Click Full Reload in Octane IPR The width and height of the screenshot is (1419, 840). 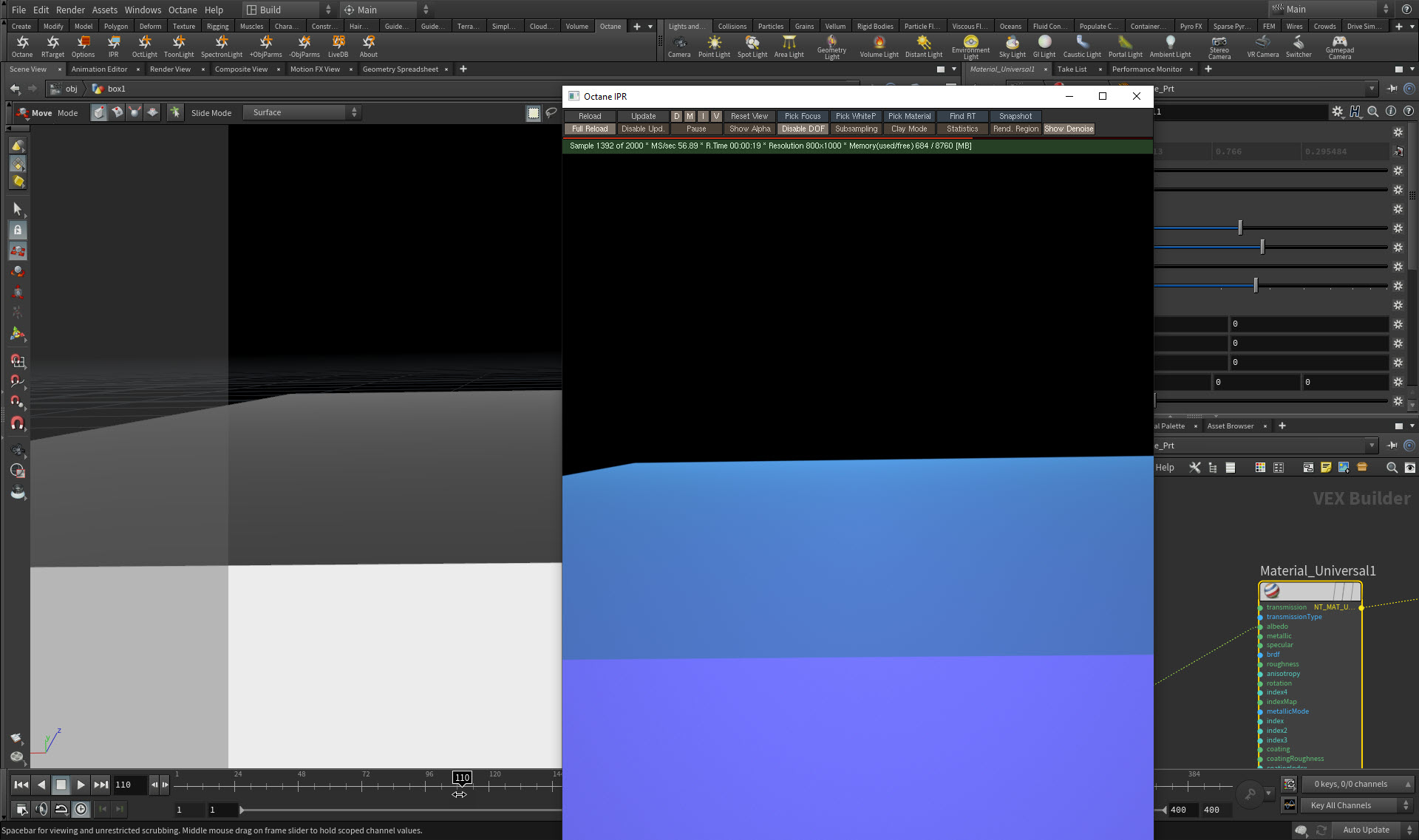[x=590, y=129]
